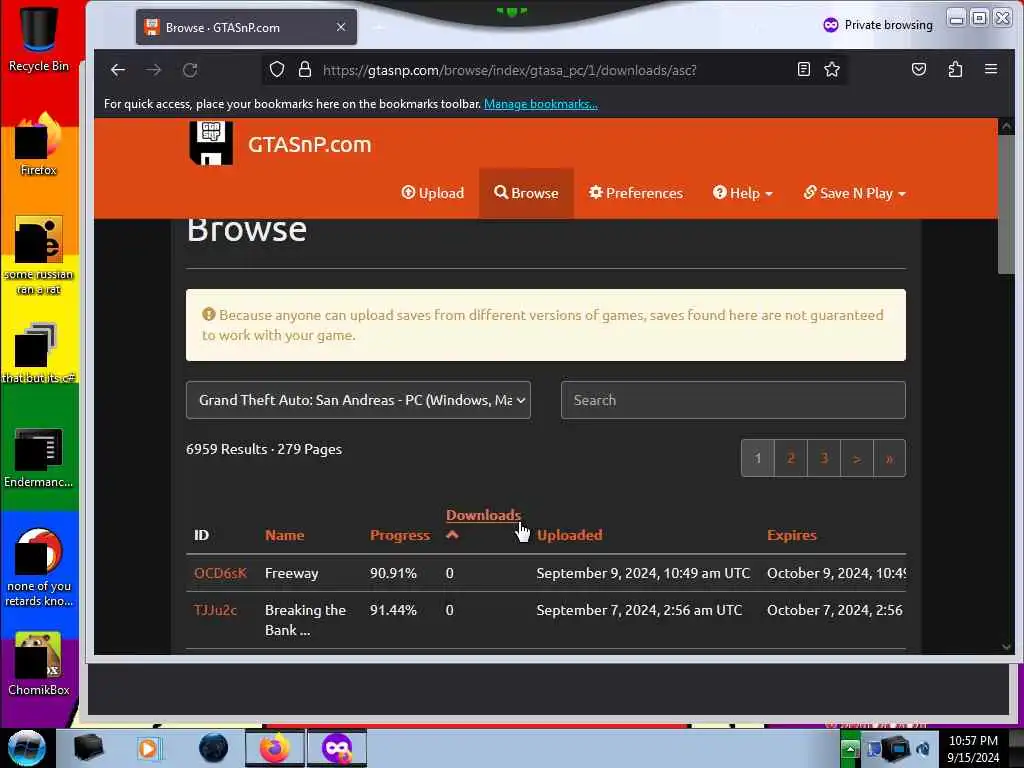The image size is (1024, 768).
Task: Click the media player taskbar icon
Action: tap(148, 748)
